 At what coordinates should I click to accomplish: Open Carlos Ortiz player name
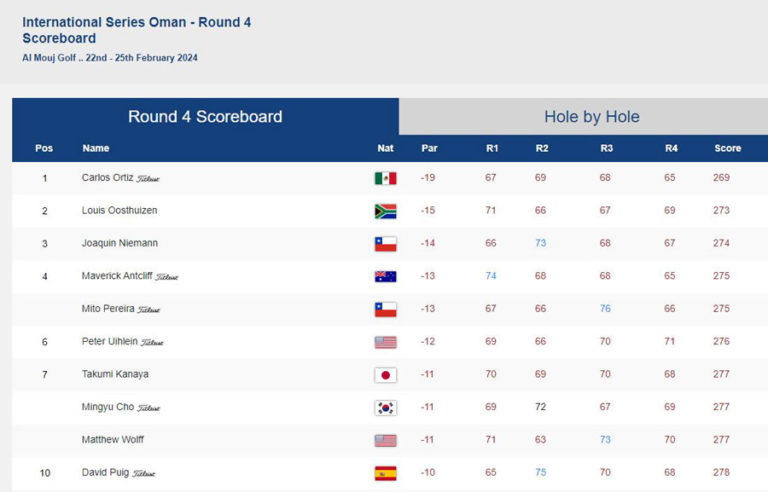click(107, 178)
